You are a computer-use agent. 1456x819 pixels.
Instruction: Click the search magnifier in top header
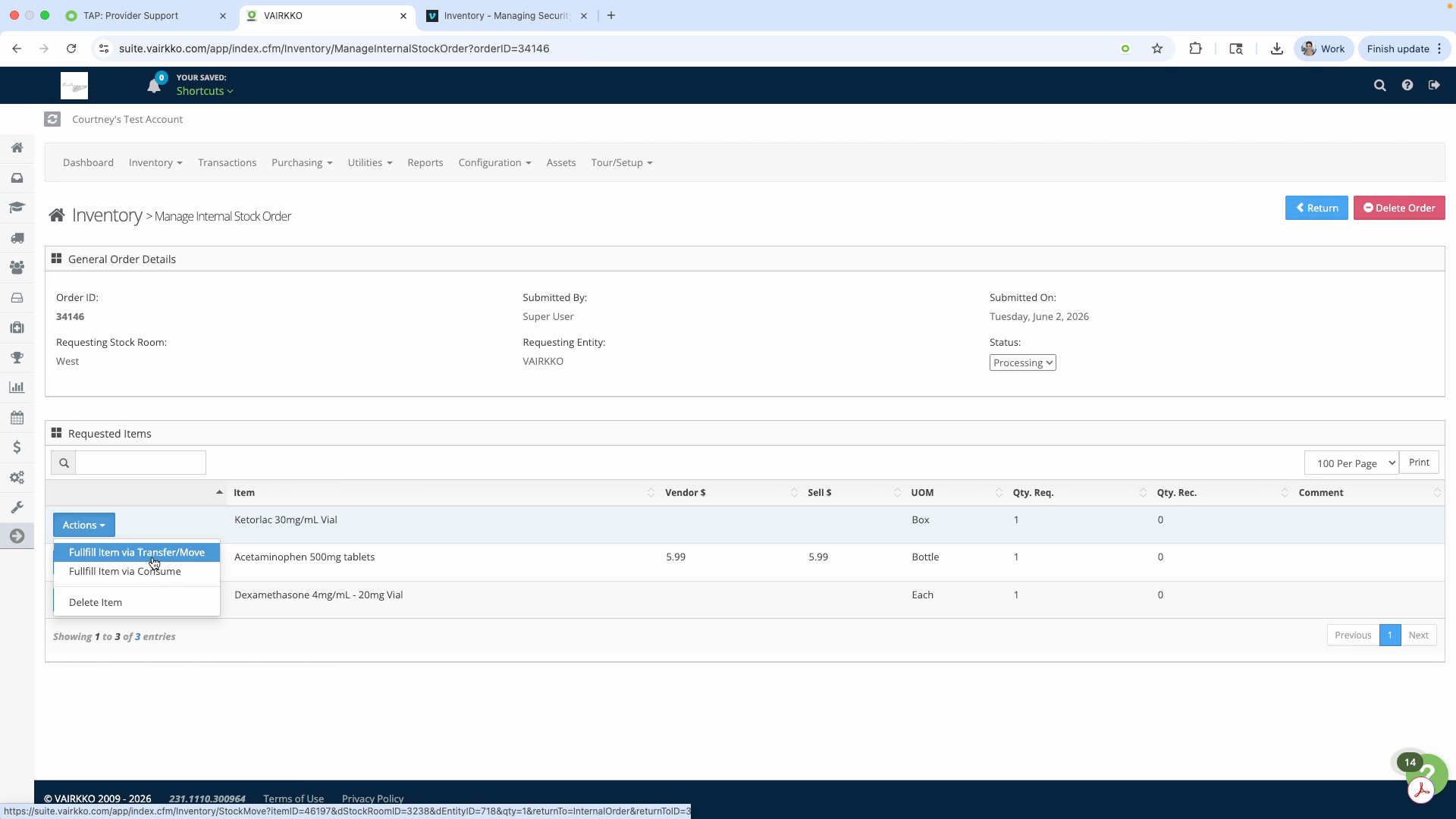tap(1380, 86)
